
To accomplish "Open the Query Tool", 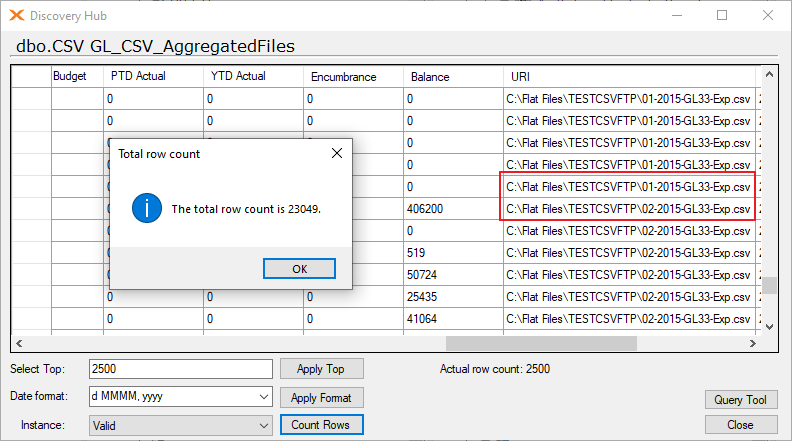I will pyautogui.click(x=741, y=400).
